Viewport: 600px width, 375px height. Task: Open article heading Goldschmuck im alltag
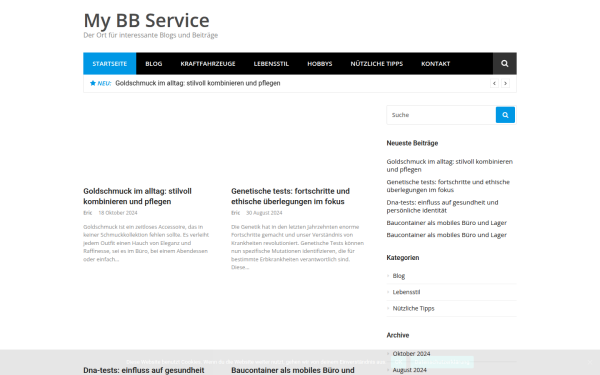click(137, 196)
